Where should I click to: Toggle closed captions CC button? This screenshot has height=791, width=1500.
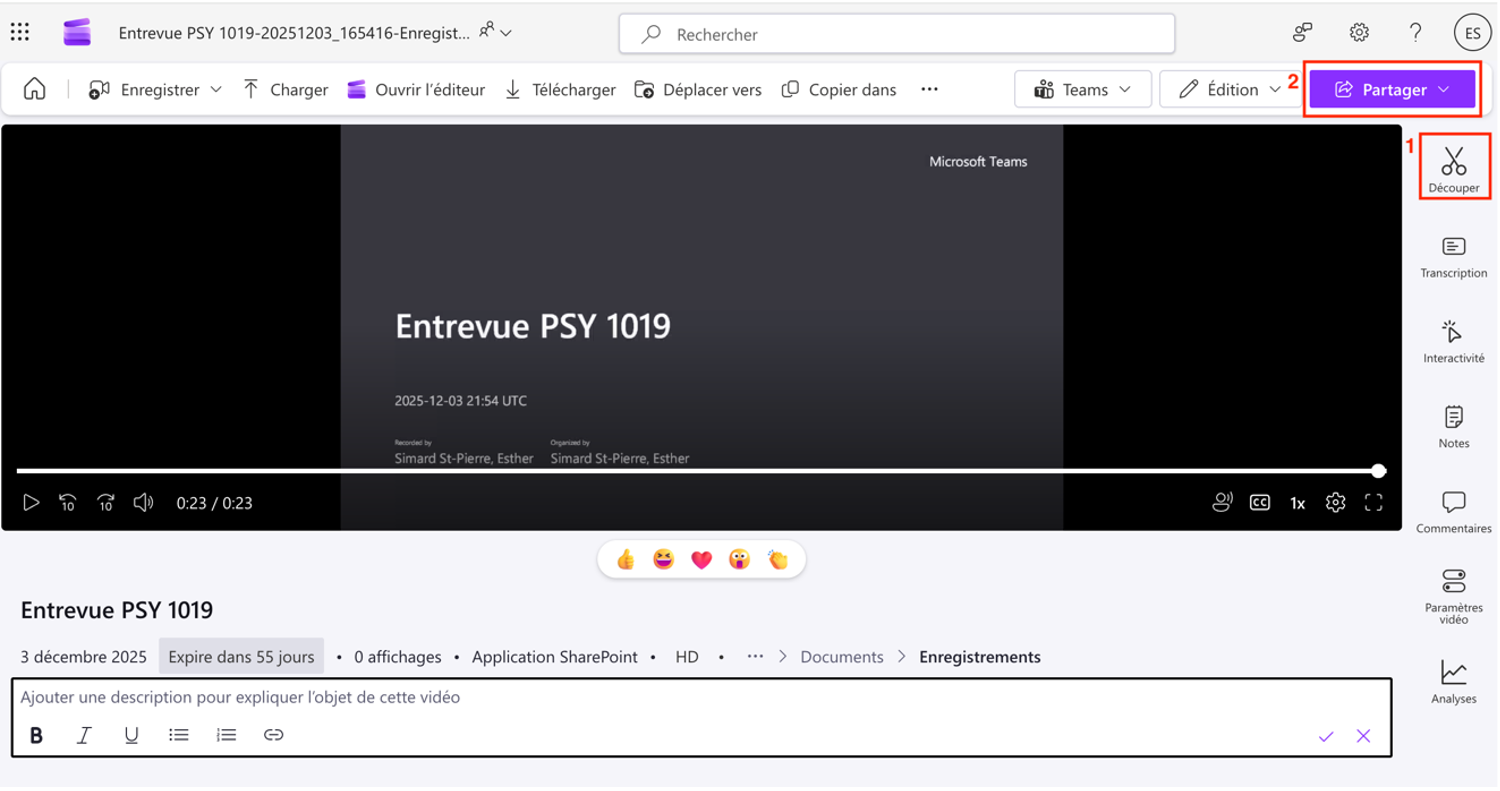click(1259, 503)
